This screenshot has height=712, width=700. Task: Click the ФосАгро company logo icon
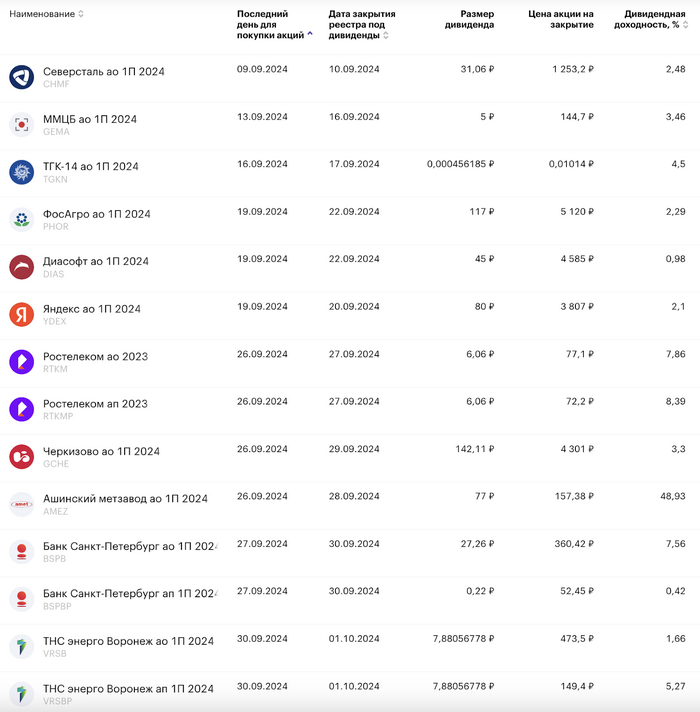[22, 219]
